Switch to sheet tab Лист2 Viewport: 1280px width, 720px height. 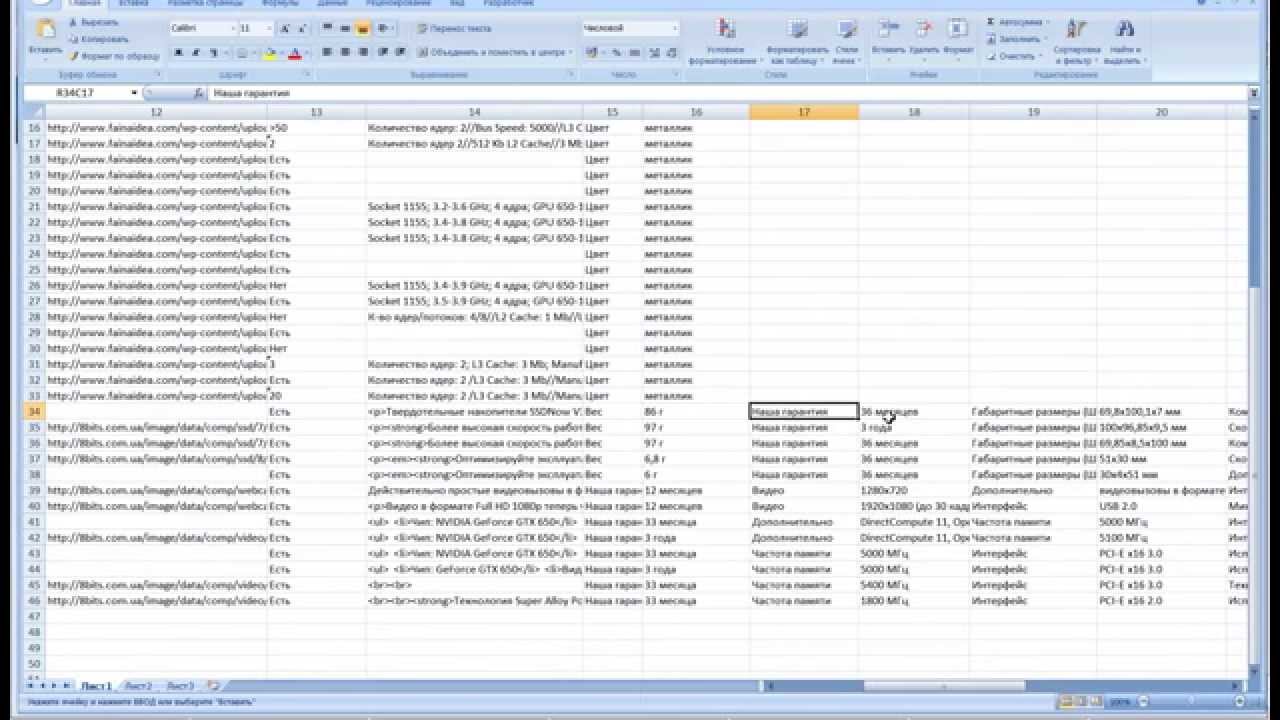[138, 686]
